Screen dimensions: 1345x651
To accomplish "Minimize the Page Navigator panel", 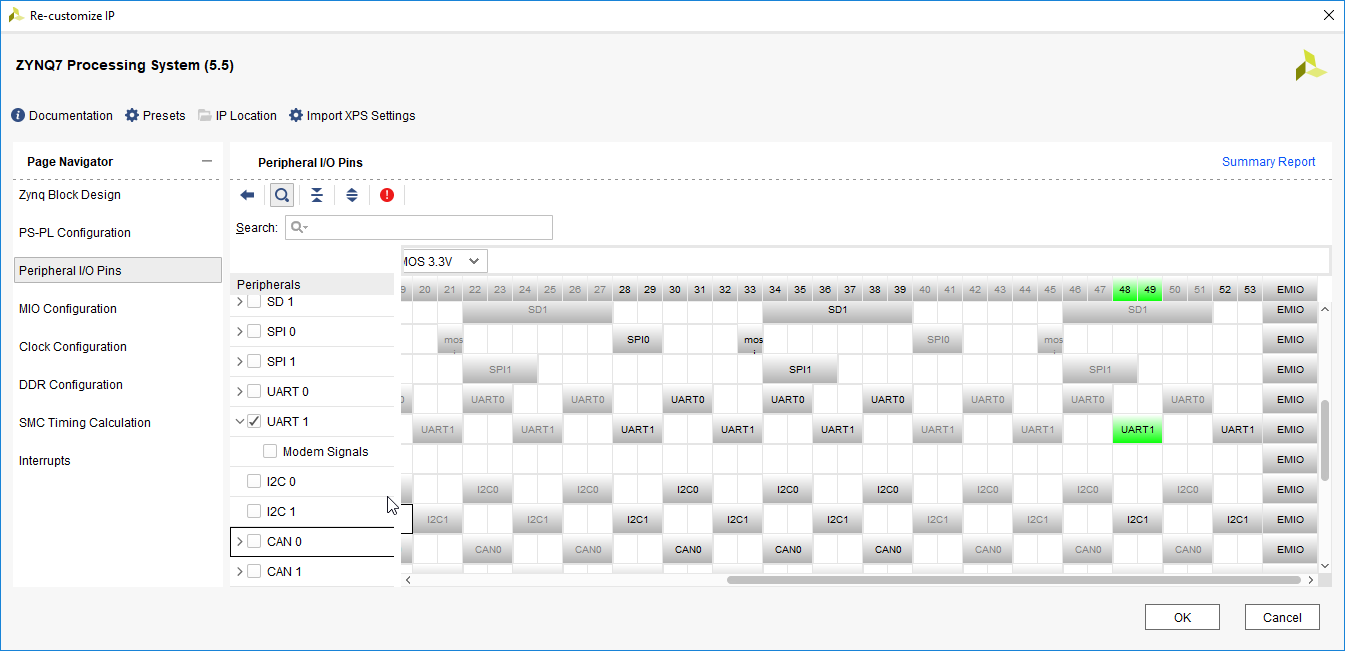I will [x=207, y=161].
